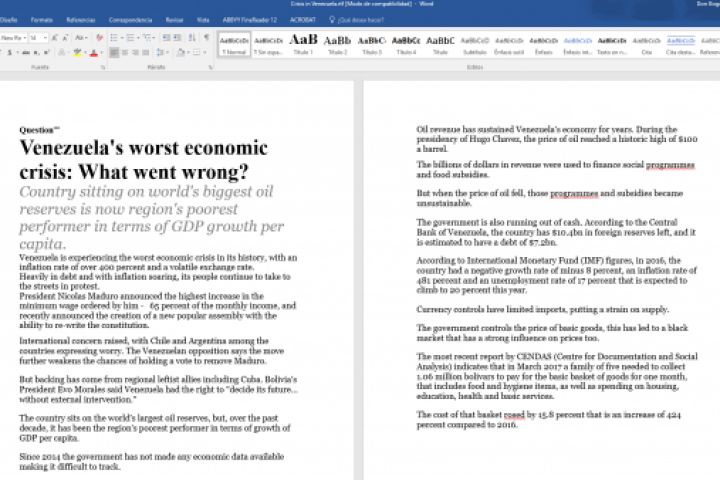Show paragraph marks and hidden symbols
Viewport: 720px width, 480px height.
[x=207, y=38]
